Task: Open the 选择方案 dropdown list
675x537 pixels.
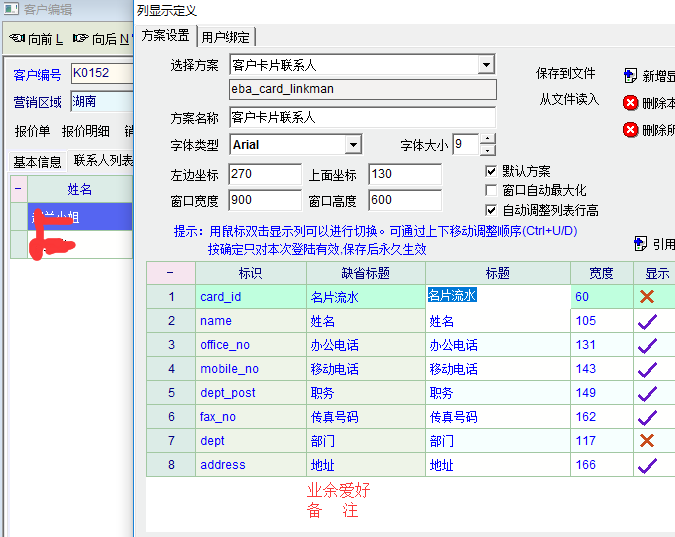Action: [x=486, y=65]
